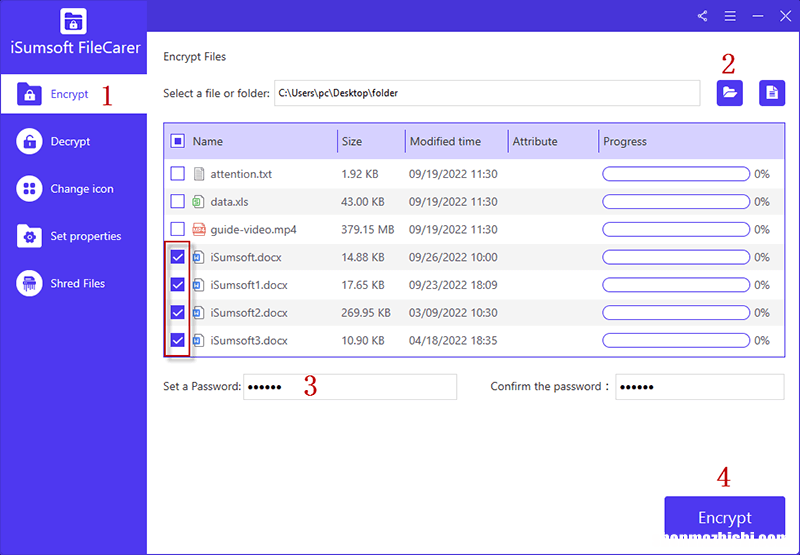Viewport: 800px width, 555px height.
Task: Click the 43.00 KB size value
Action: point(363,202)
